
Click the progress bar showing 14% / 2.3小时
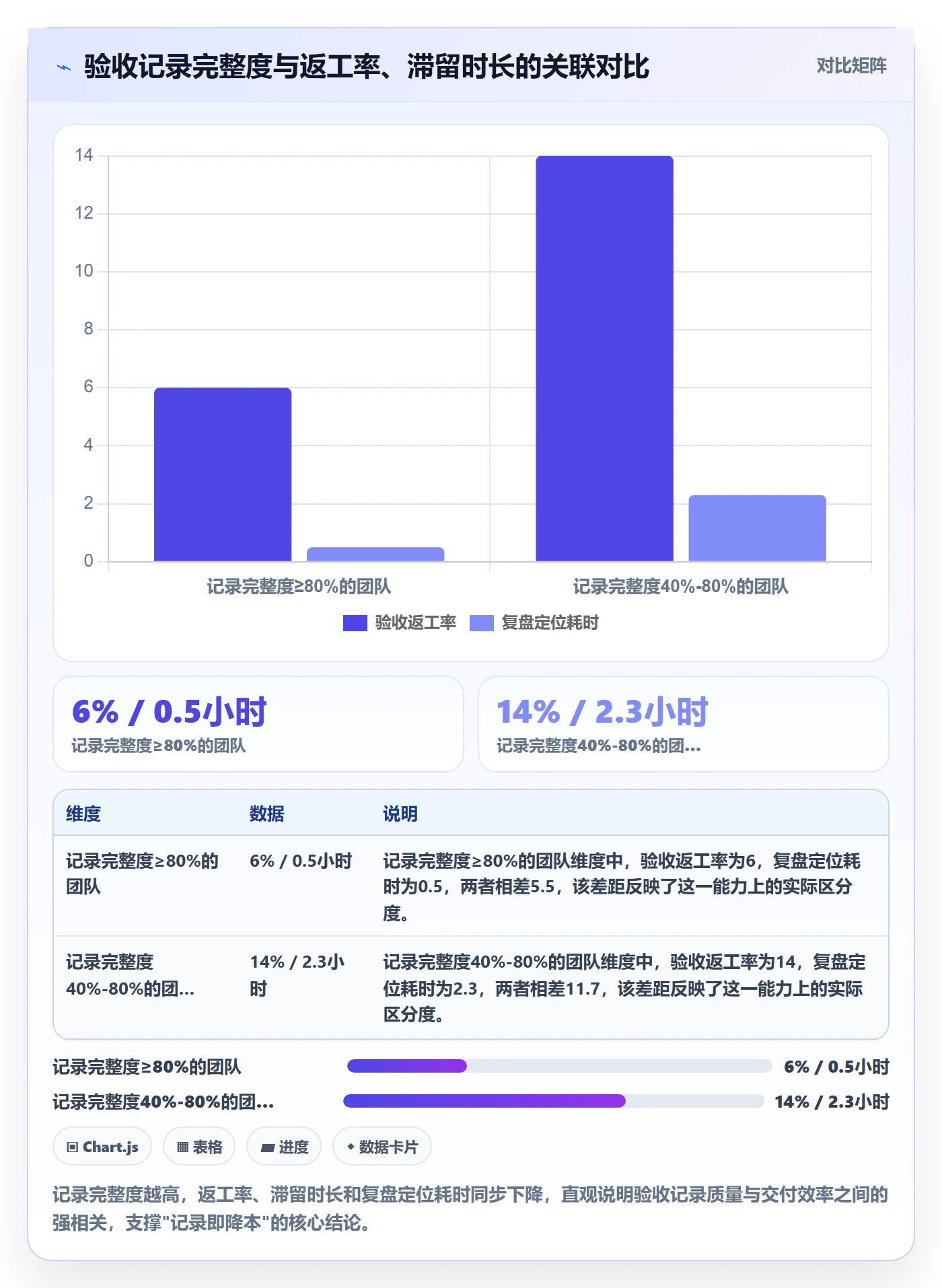[x=553, y=1101]
